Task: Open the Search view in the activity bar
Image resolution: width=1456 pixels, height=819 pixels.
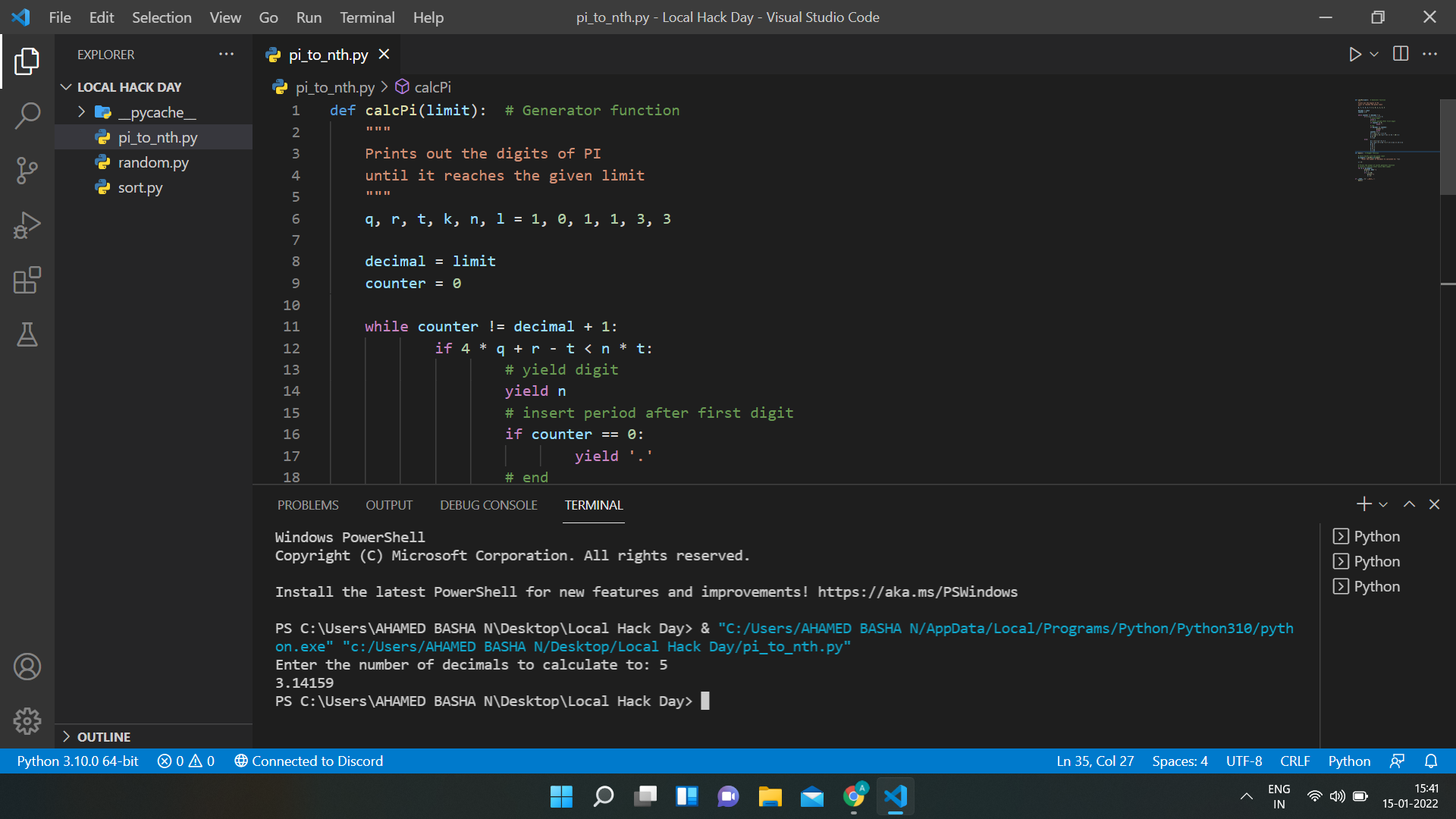Action: click(x=27, y=115)
